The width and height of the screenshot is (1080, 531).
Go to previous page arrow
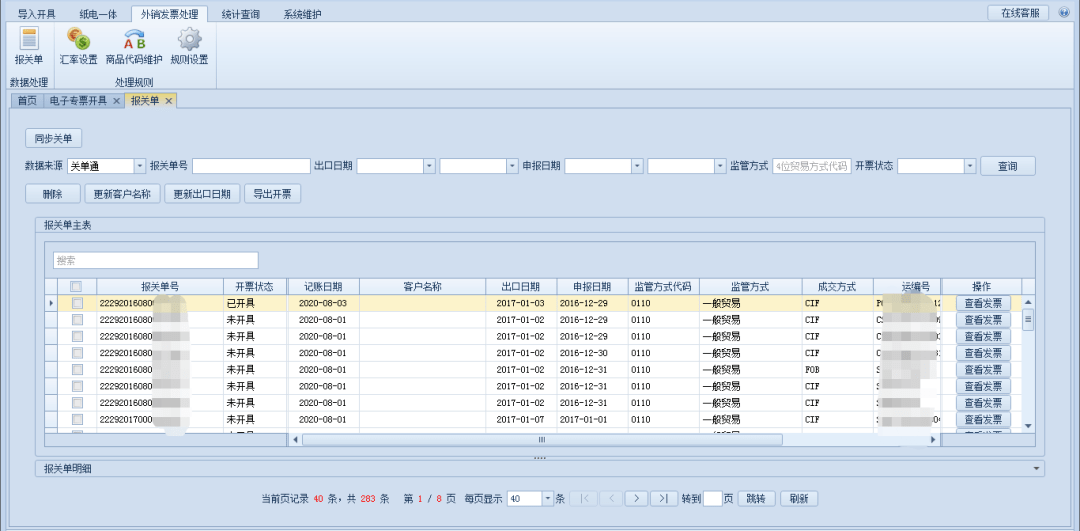[x=611, y=499]
